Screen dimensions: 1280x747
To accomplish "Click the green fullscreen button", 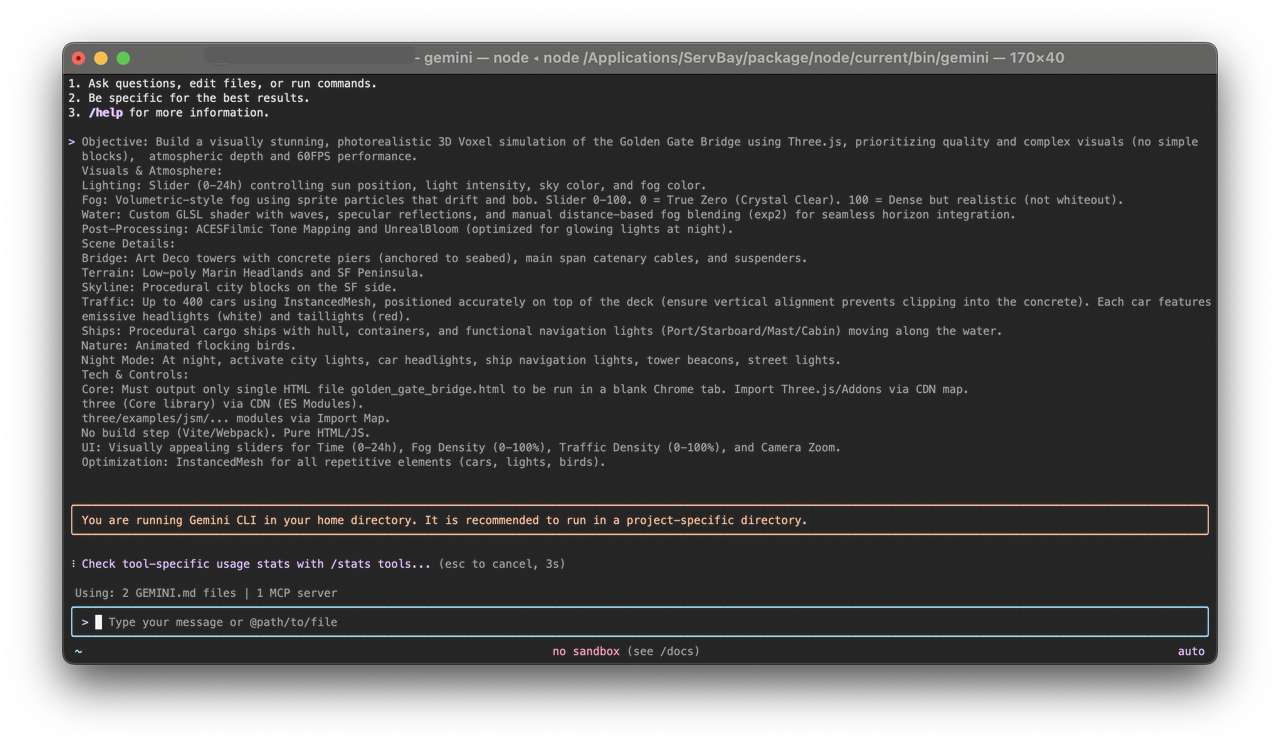I will coord(122,58).
